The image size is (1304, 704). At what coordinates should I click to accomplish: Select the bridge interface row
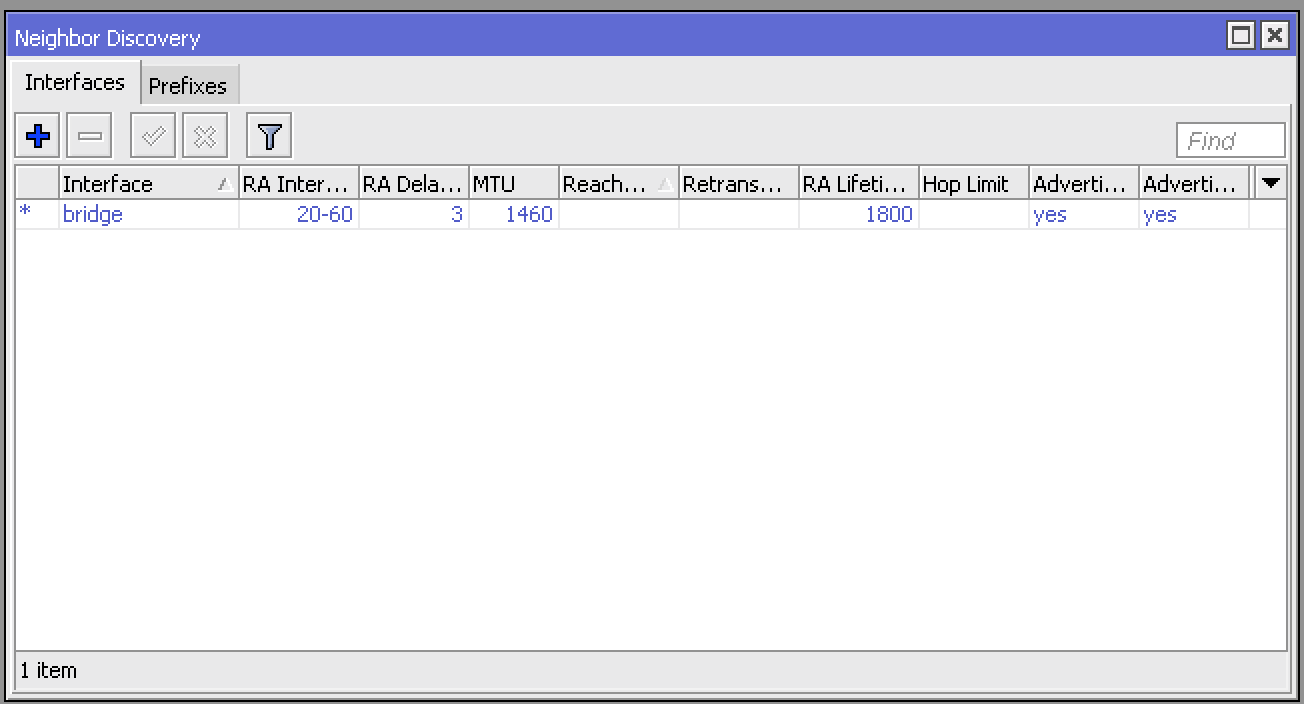coord(93,215)
